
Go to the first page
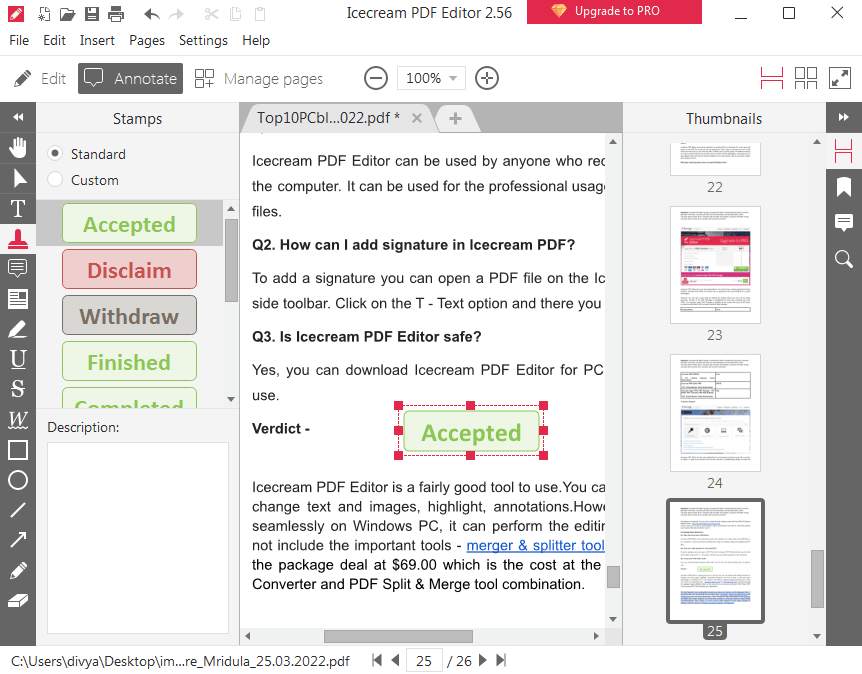(x=377, y=660)
